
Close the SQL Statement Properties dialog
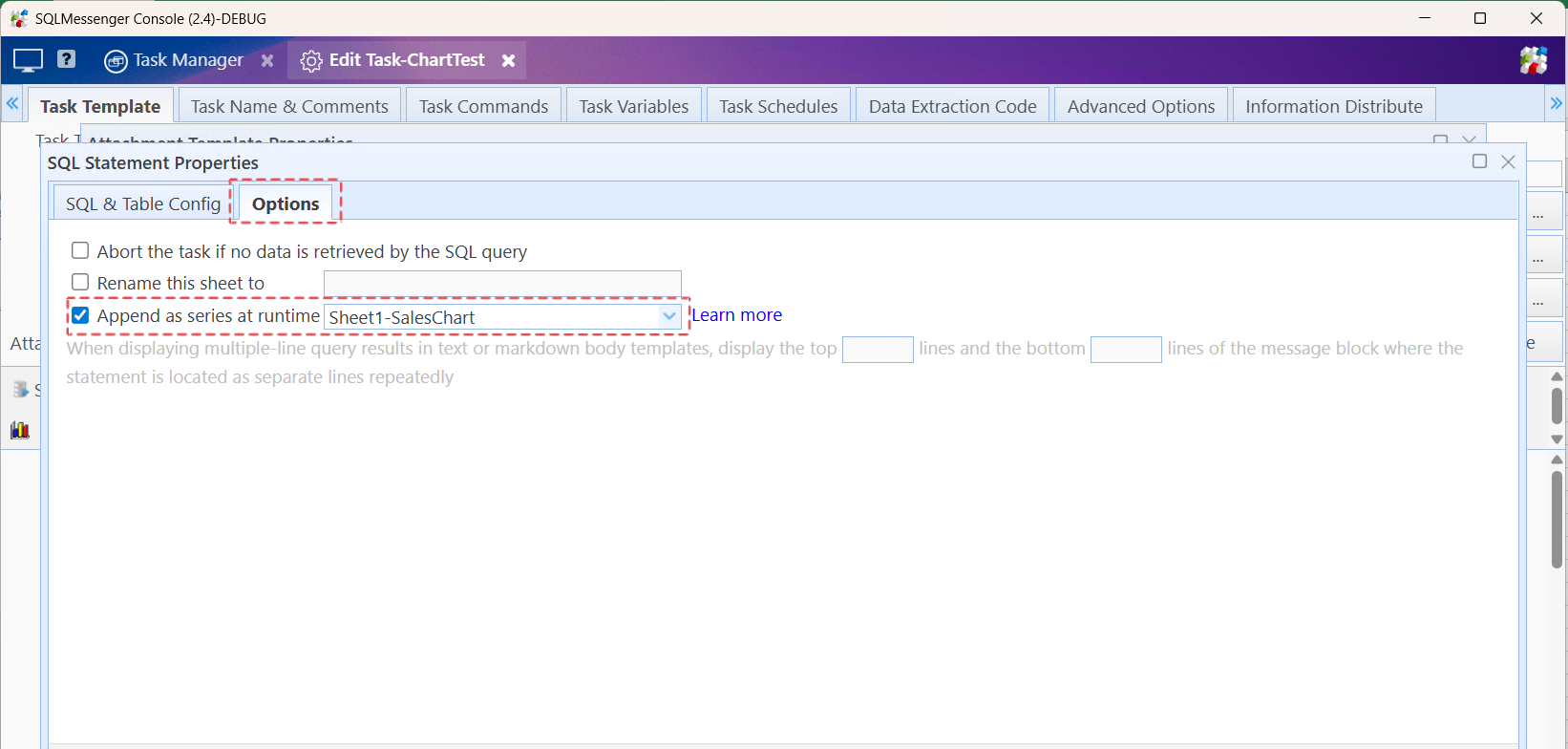(1509, 161)
